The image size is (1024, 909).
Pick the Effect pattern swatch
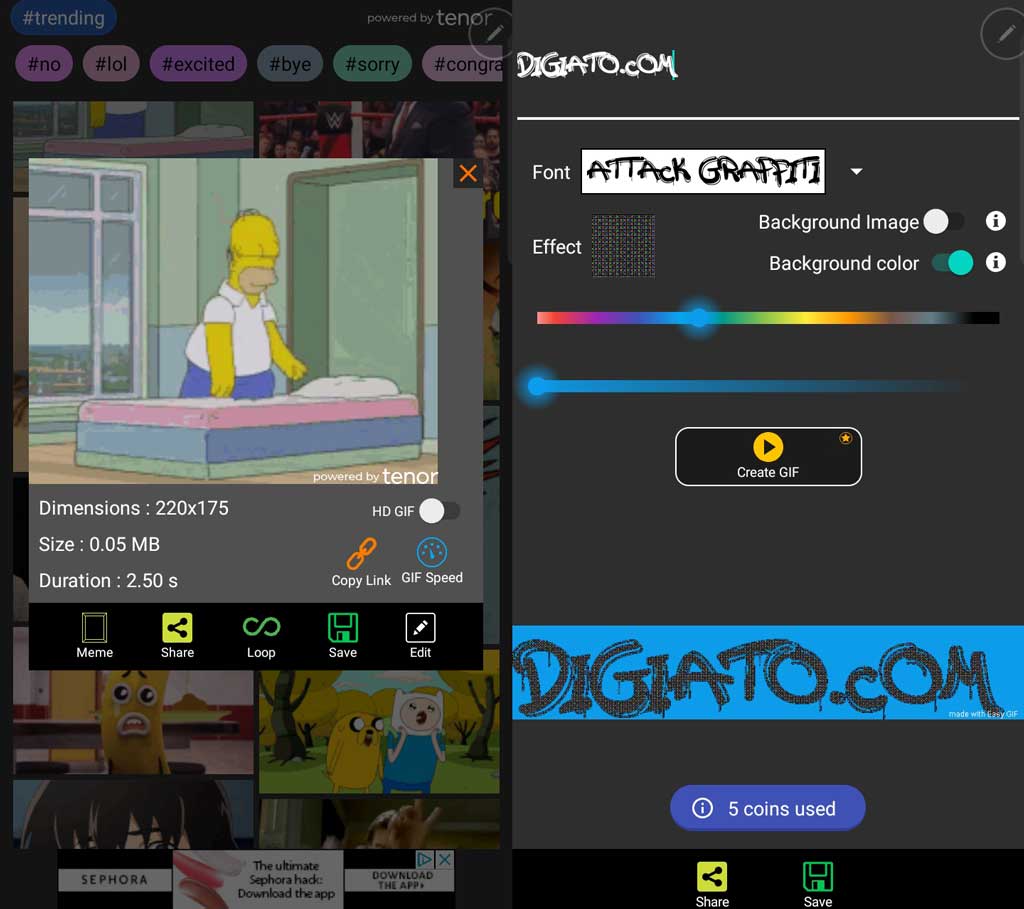[623, 246]
